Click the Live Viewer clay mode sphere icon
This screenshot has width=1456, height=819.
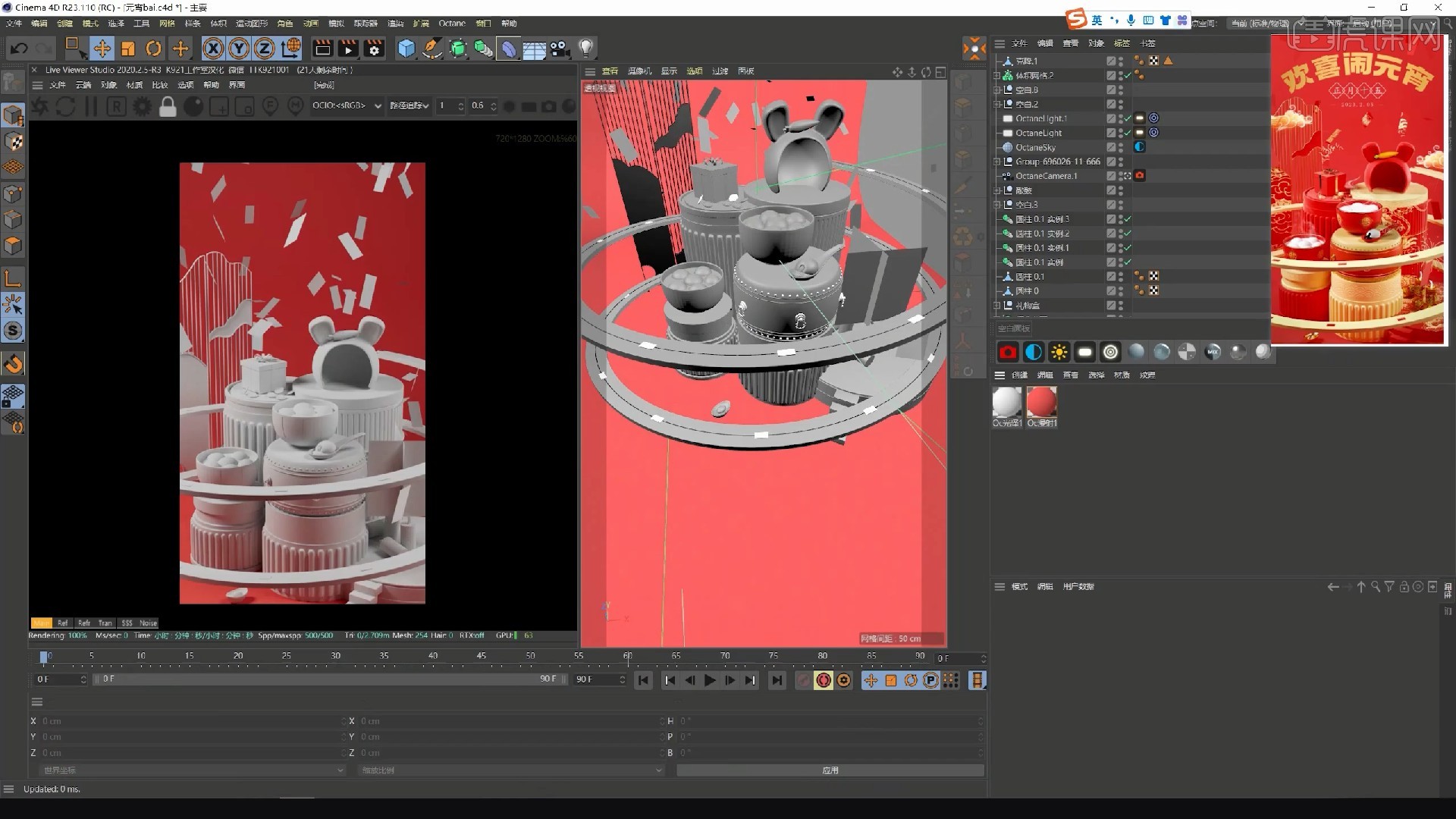pyautogui.click(x=193, y=106)
